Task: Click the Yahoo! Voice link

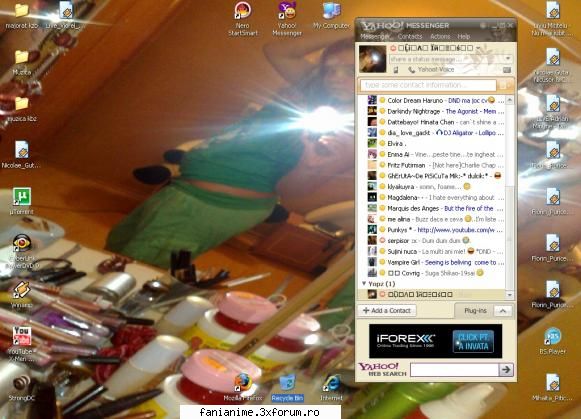Action: pos(436,70)
